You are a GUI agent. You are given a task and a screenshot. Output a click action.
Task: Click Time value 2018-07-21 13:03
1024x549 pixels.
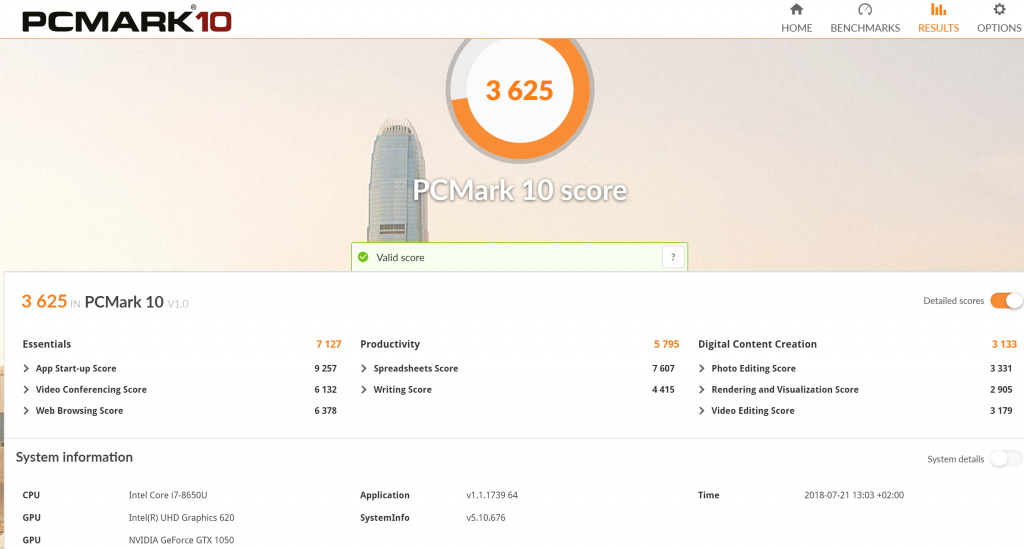[854, 495]
